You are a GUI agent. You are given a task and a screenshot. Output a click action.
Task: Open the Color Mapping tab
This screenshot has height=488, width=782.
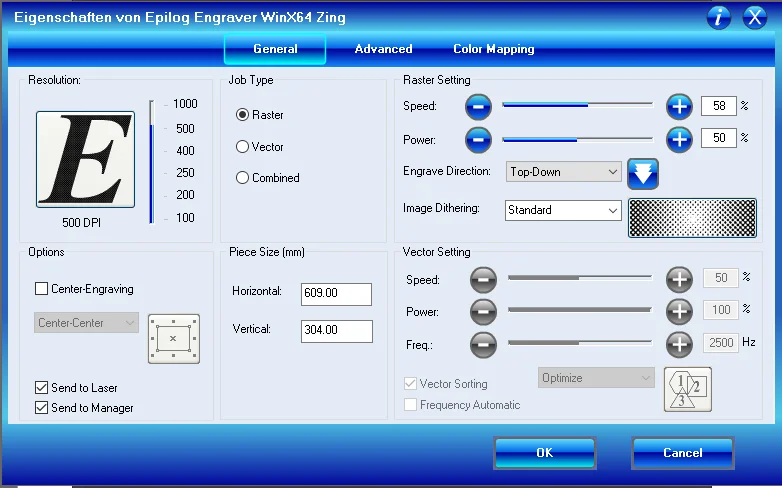point(493,49)
